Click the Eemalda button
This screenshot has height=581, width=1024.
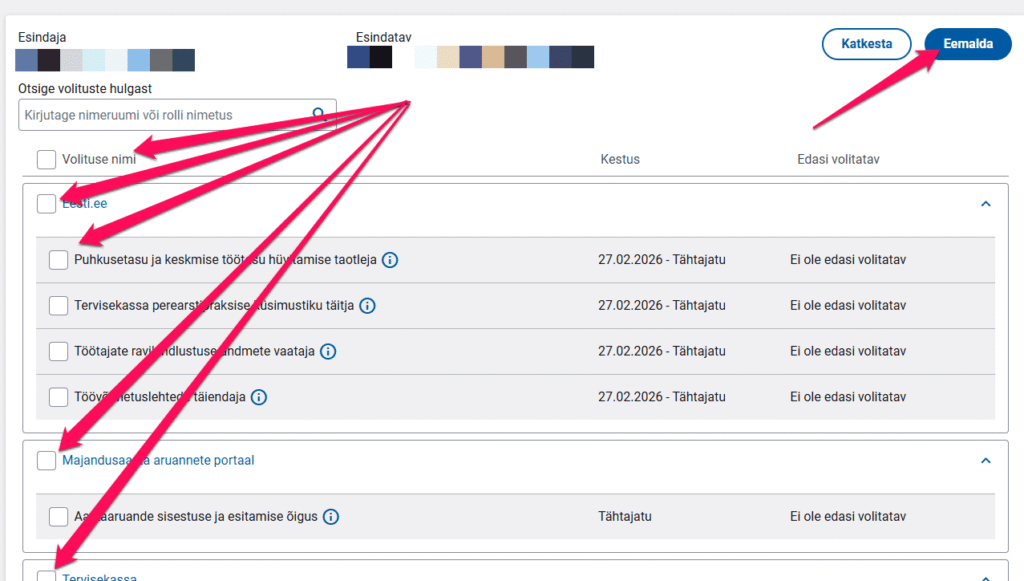tap(967, 44)
